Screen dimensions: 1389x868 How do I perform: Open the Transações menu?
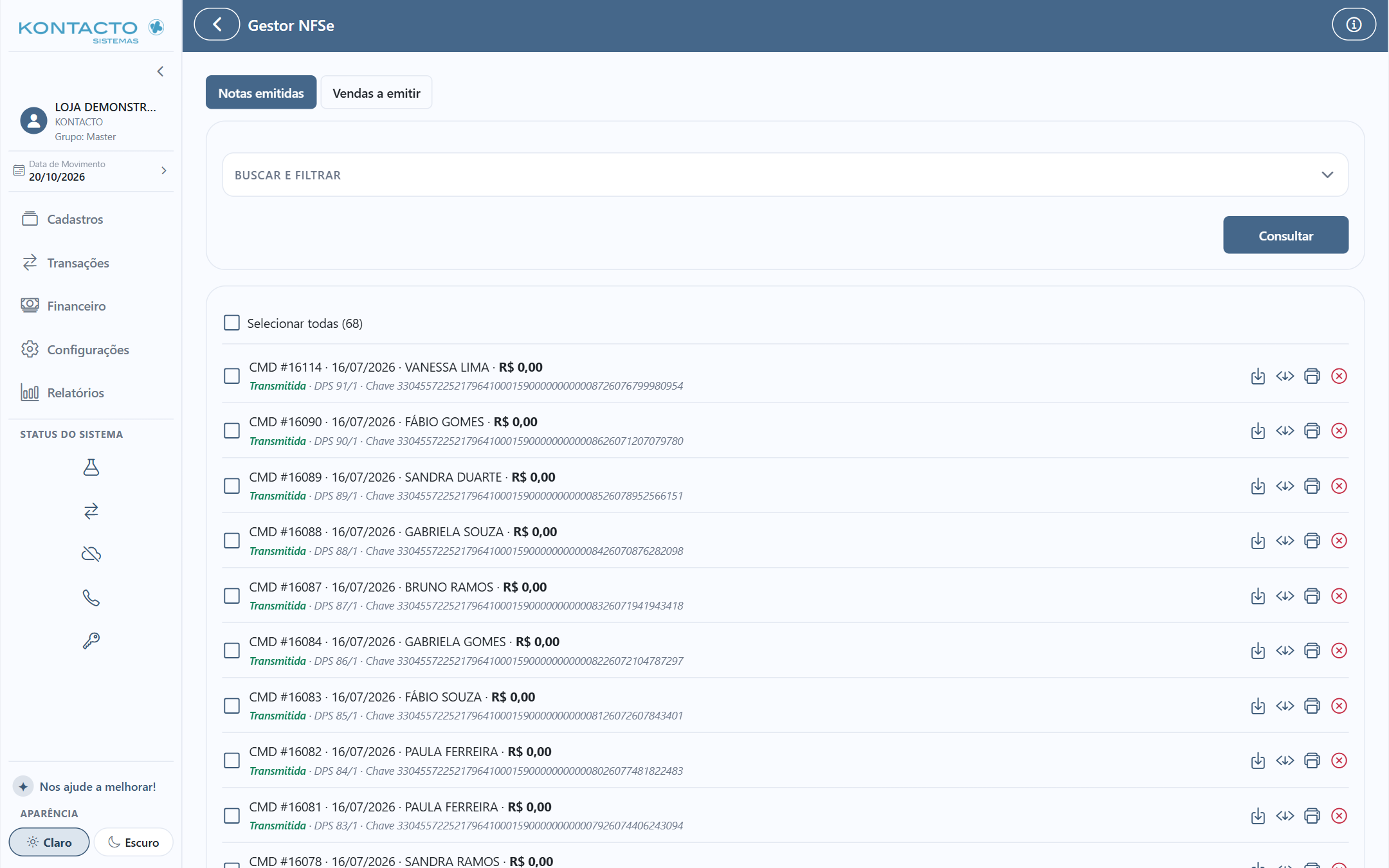91,263
